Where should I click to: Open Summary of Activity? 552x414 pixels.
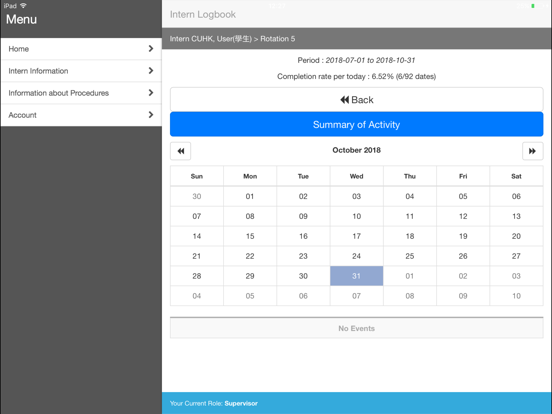click(357, 124)
